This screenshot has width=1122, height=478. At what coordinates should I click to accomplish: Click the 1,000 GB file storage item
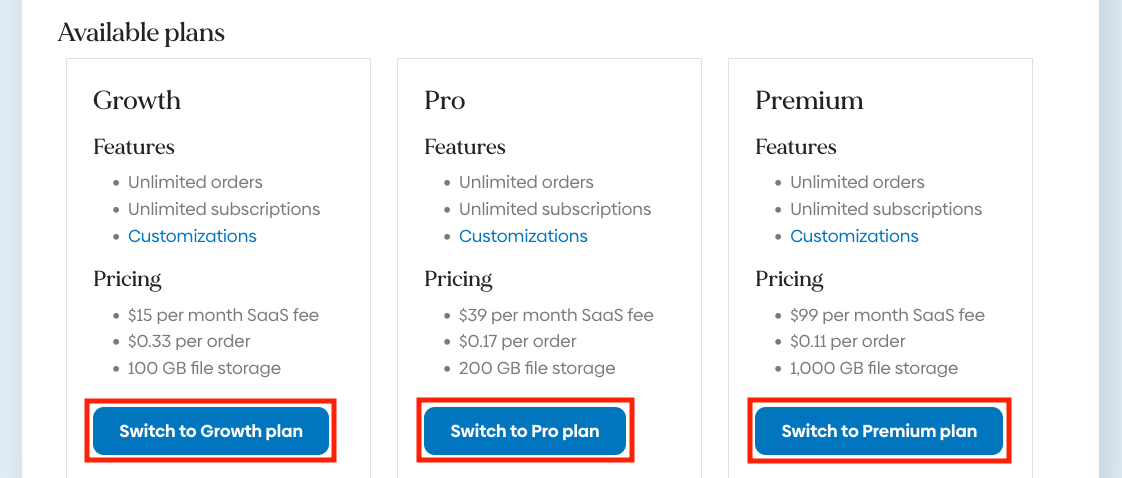[x=874, y=368]
